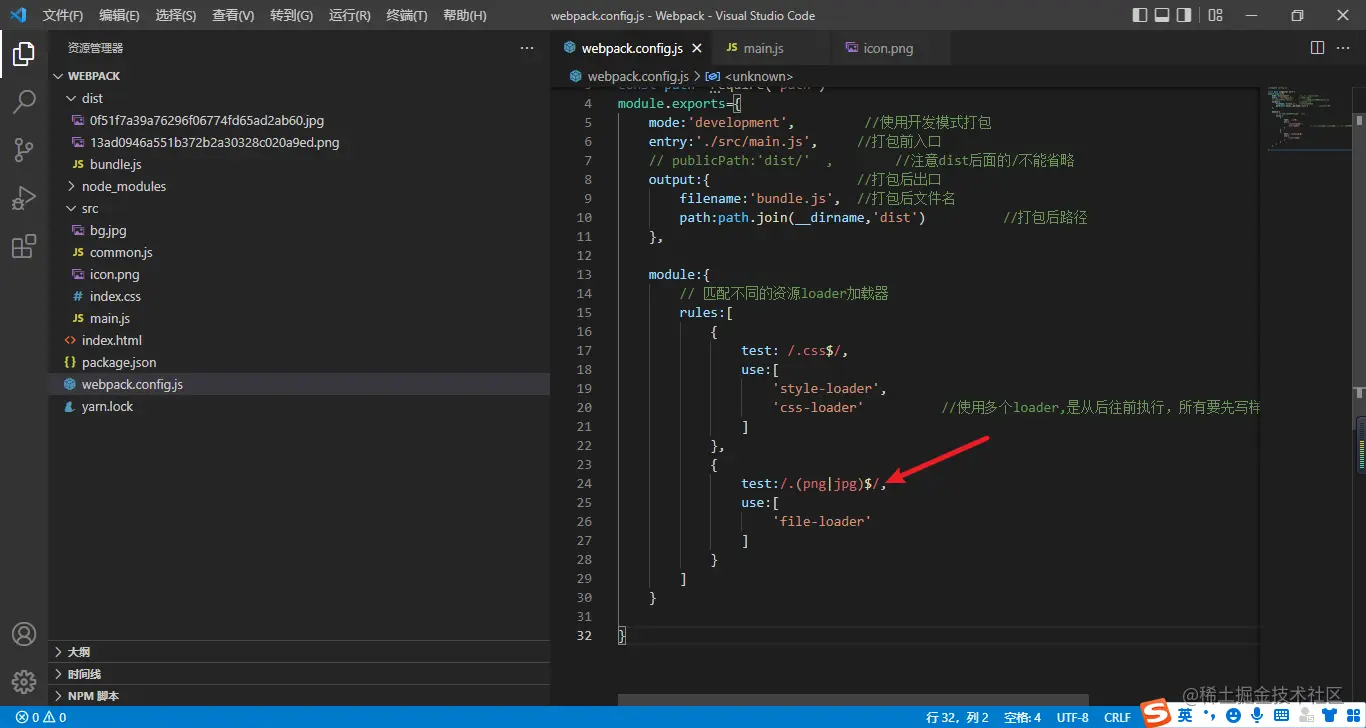
Task: Click the Split Editor icon
Action: point(1317,48)
